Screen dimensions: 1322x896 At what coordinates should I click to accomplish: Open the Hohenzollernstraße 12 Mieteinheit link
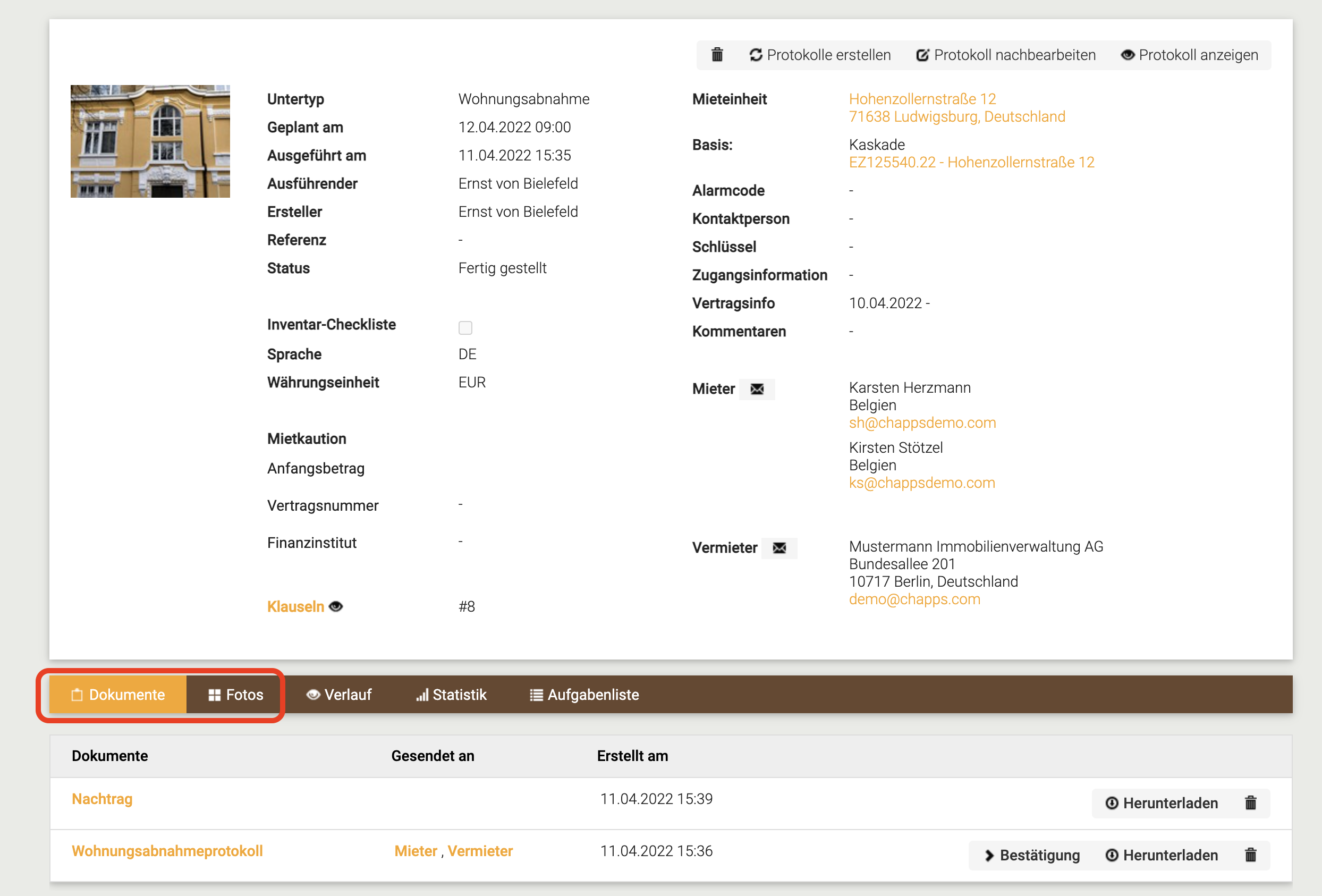point(921,99)
